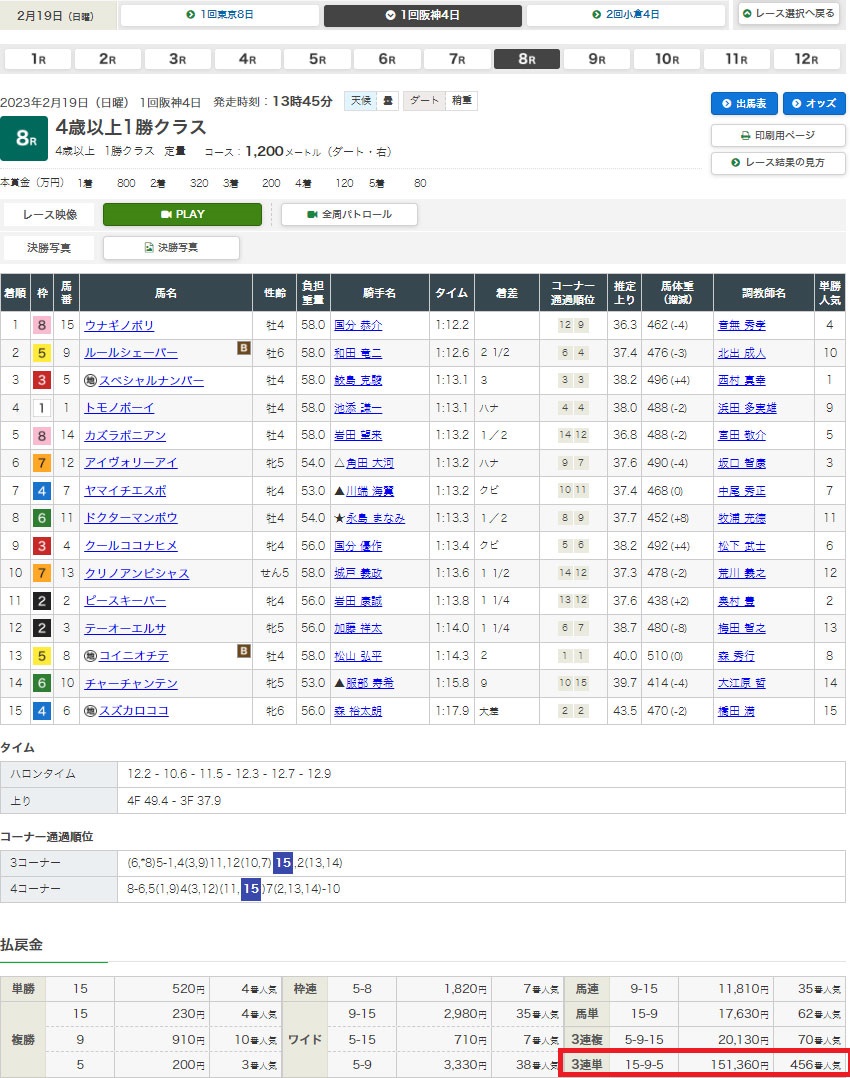850x1078 pixels.
Task: Select the 9R race tab
Action: [x=597, y=59]
